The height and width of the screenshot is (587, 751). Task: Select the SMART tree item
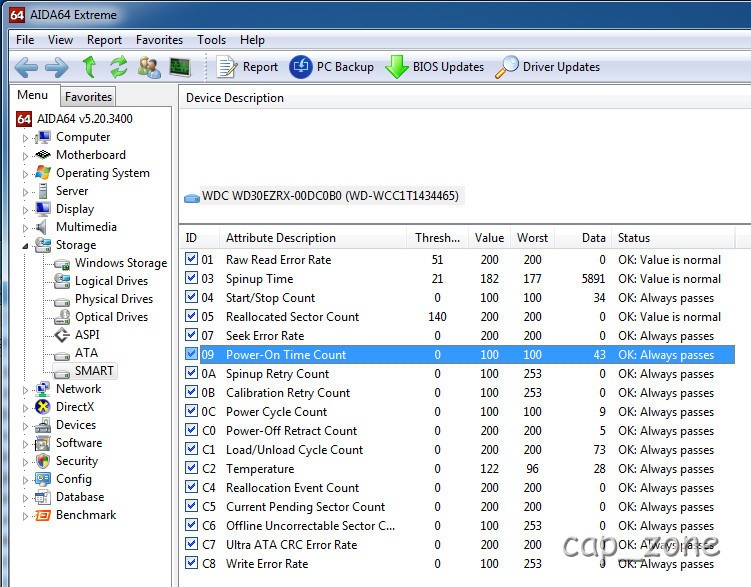[x=94, y=371]
